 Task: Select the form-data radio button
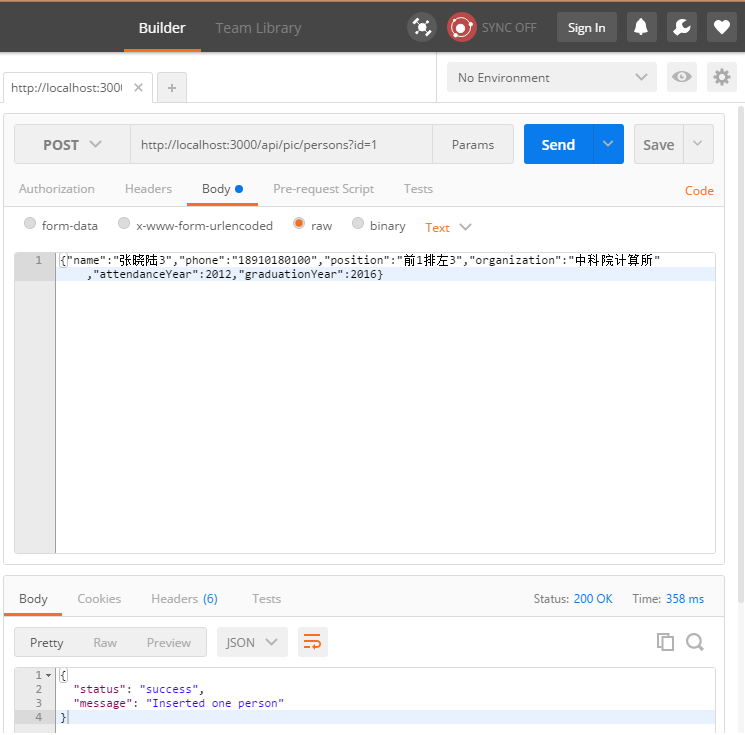pyautogui.click(x=30, y=225)
